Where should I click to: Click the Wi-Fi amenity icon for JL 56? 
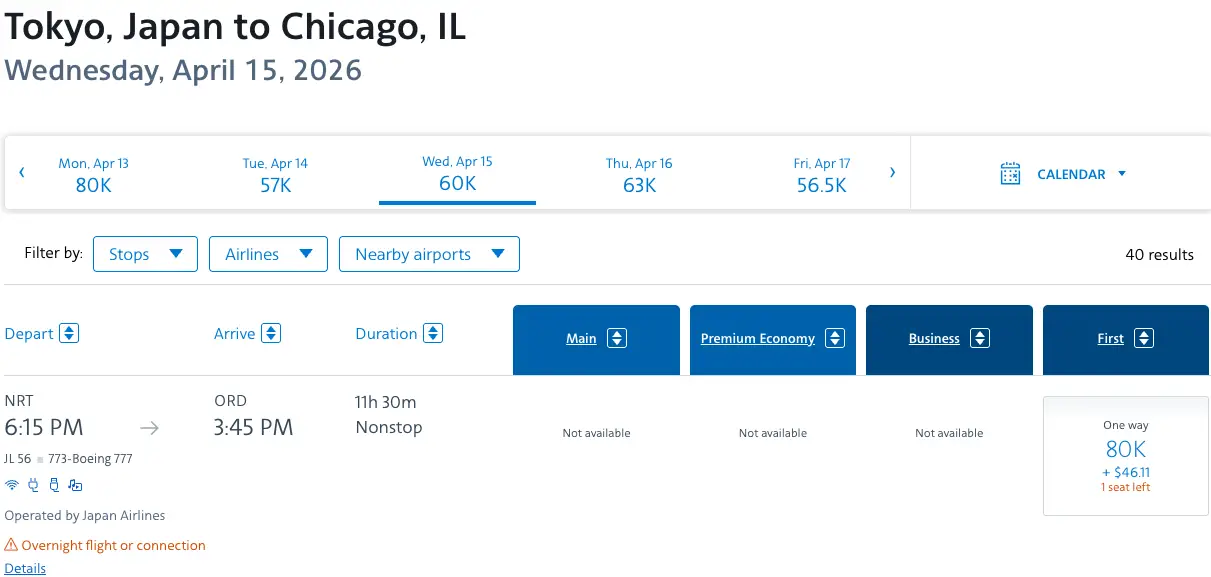12,485
